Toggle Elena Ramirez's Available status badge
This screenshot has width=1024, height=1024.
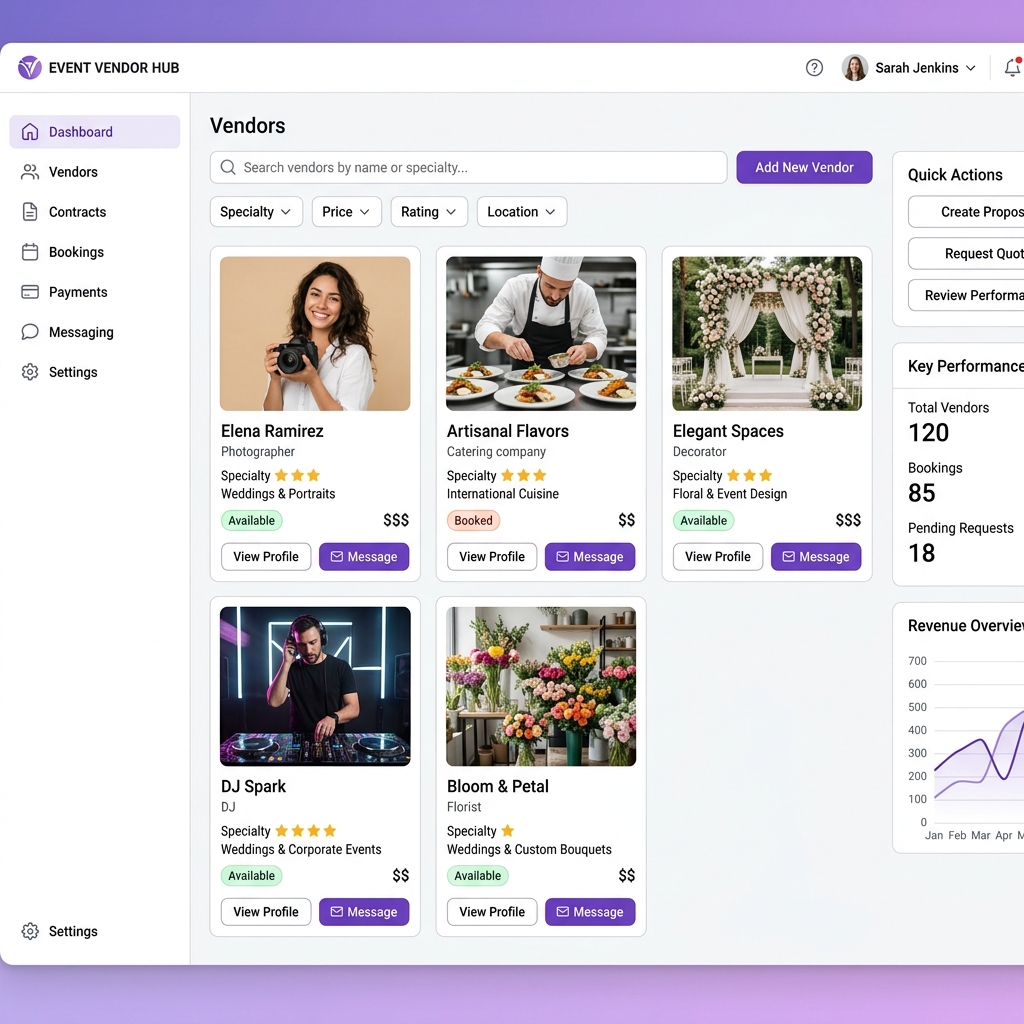[x=251, y=520]
